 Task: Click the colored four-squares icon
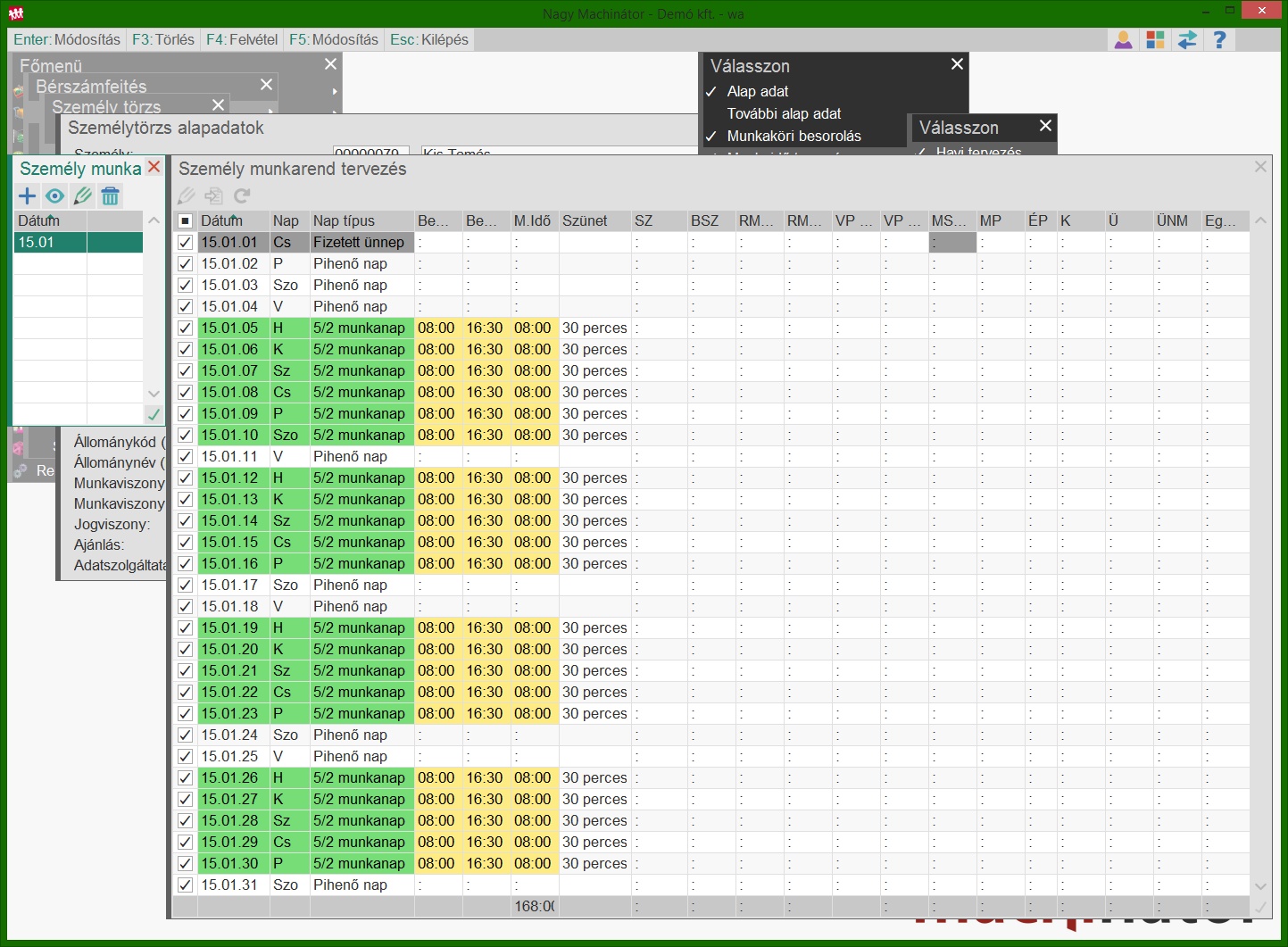(x=1155, y=40)
